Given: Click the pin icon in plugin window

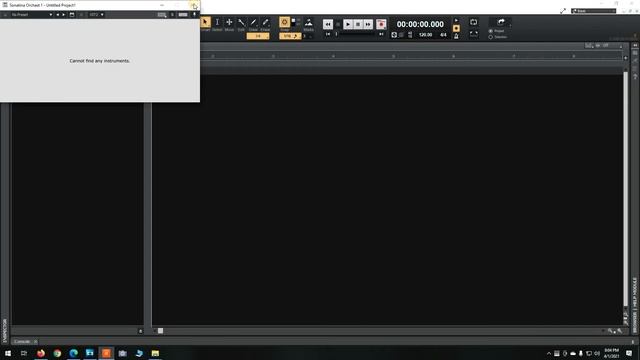Looking at the screenshot, I should [x=194, y=15].
